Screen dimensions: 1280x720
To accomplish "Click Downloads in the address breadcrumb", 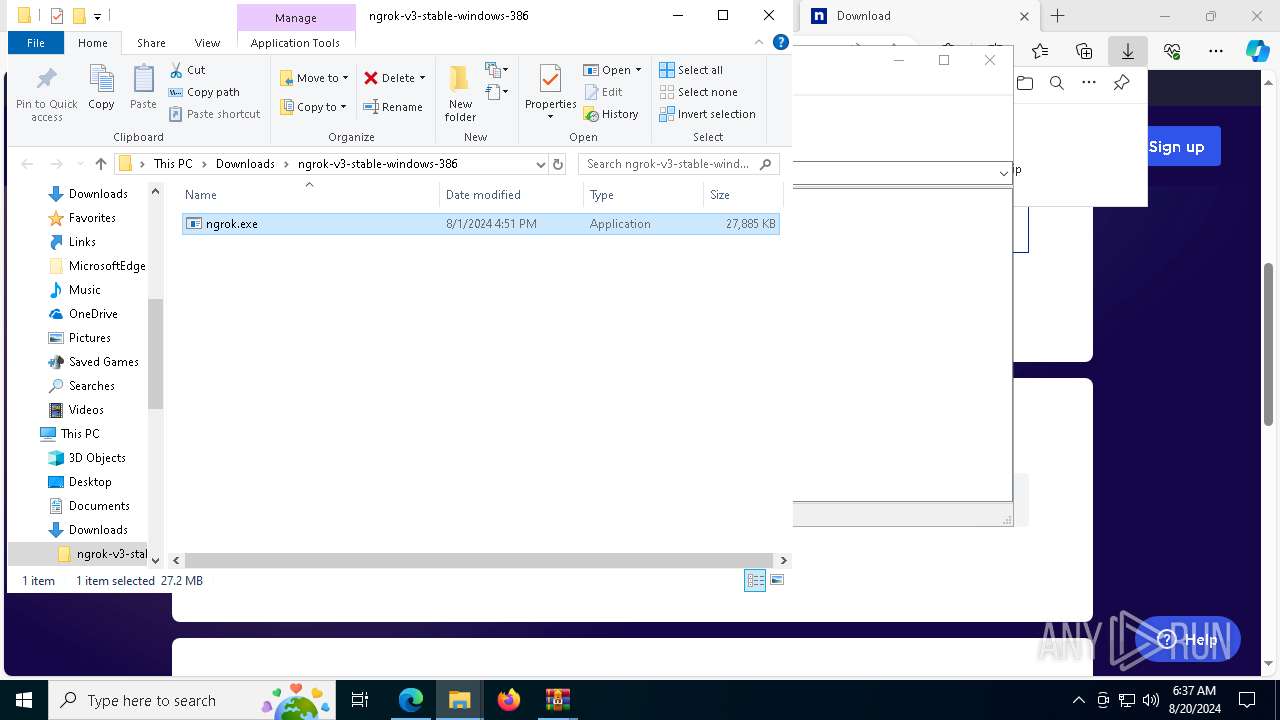I will pos(245,164).
